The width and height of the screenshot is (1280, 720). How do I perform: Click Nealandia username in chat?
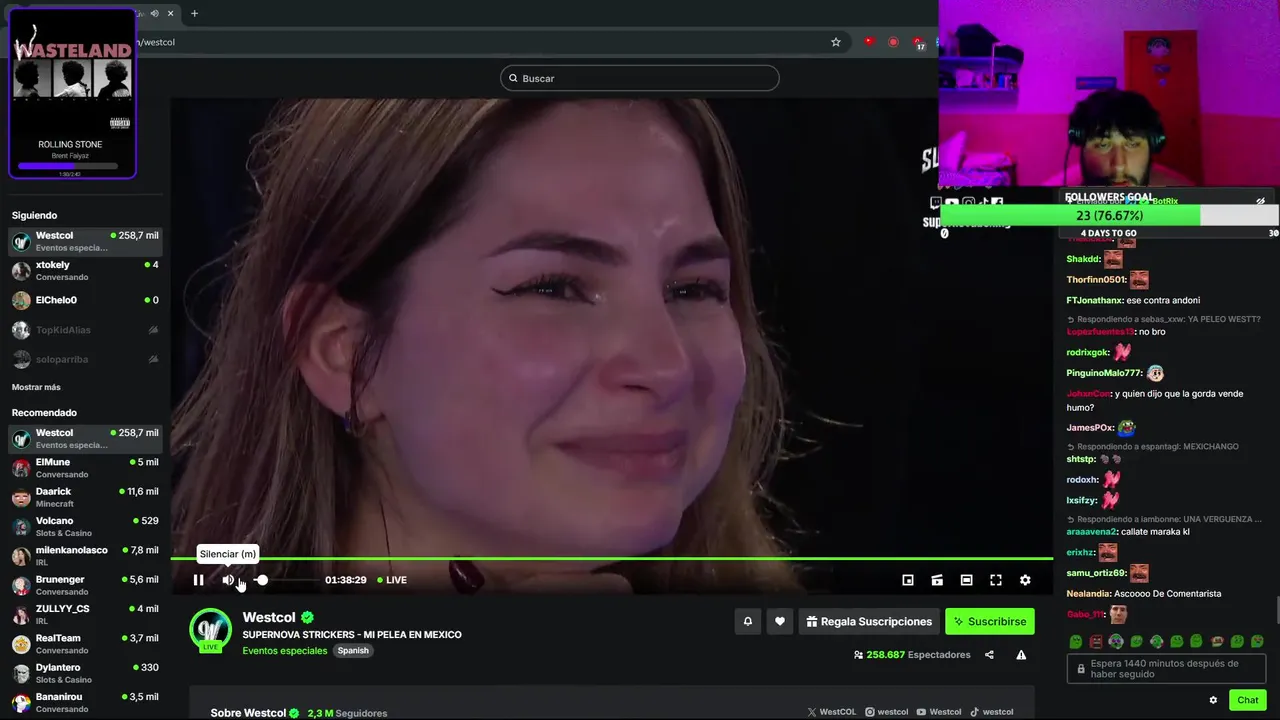[1089, 593]
